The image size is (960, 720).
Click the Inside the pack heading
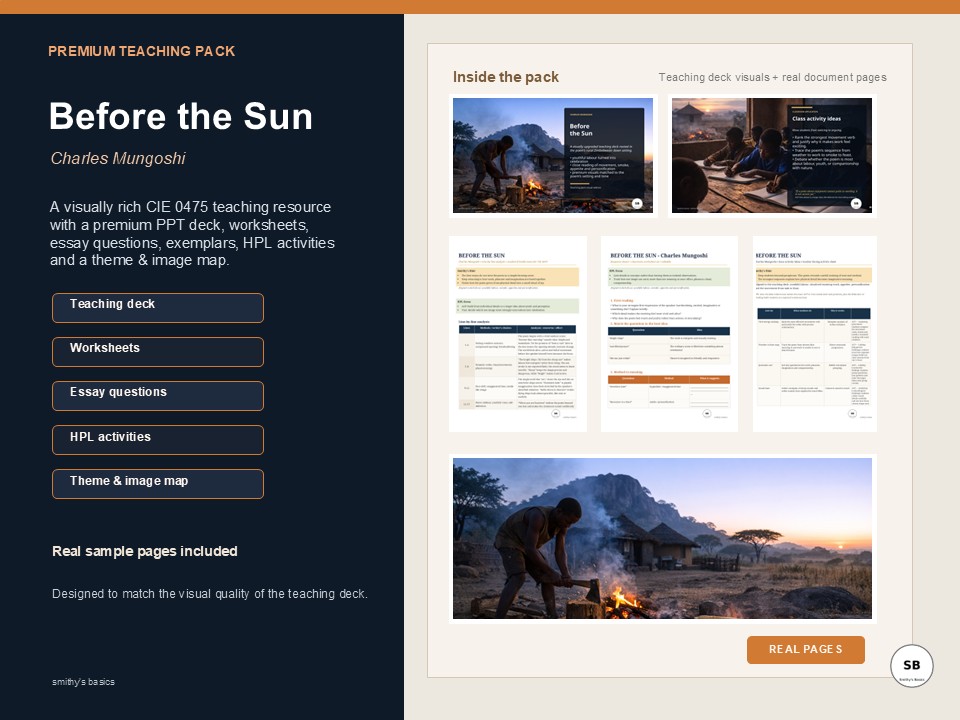(x=504, y=77)
